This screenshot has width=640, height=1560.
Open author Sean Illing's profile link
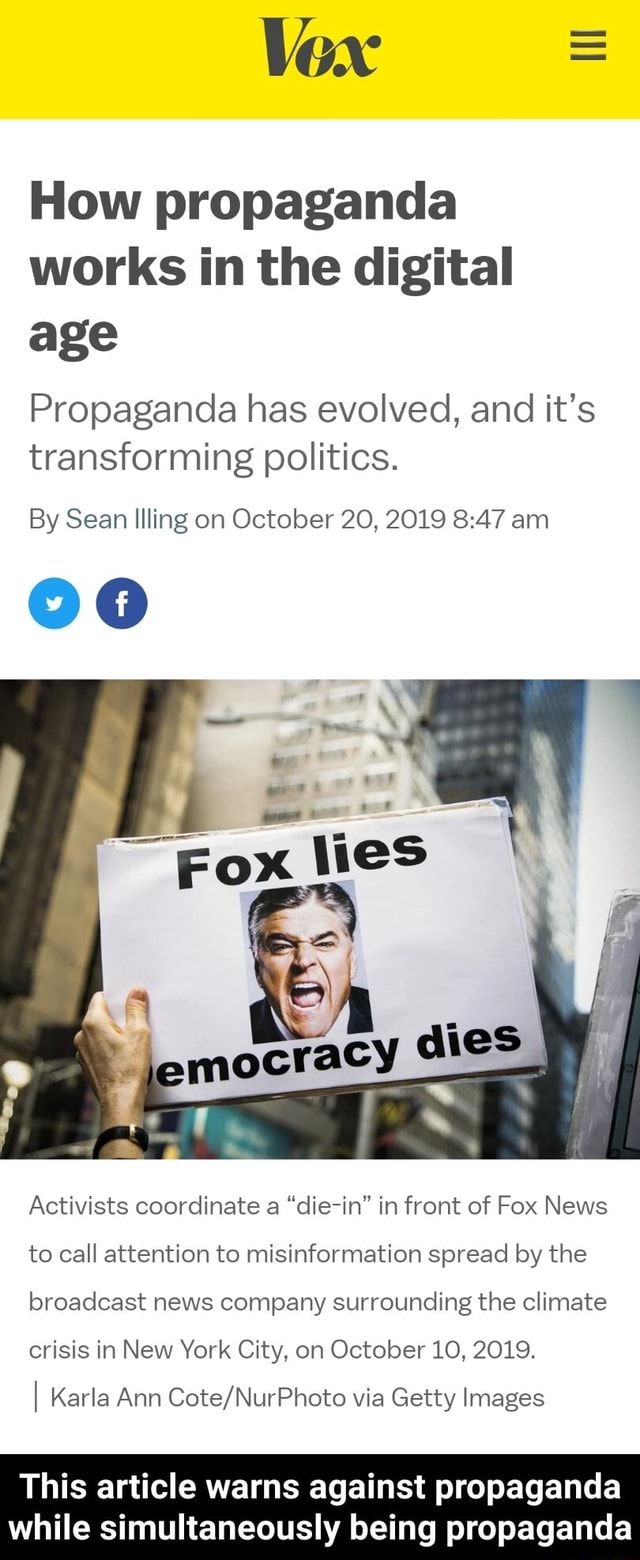[x=127, y=520]
